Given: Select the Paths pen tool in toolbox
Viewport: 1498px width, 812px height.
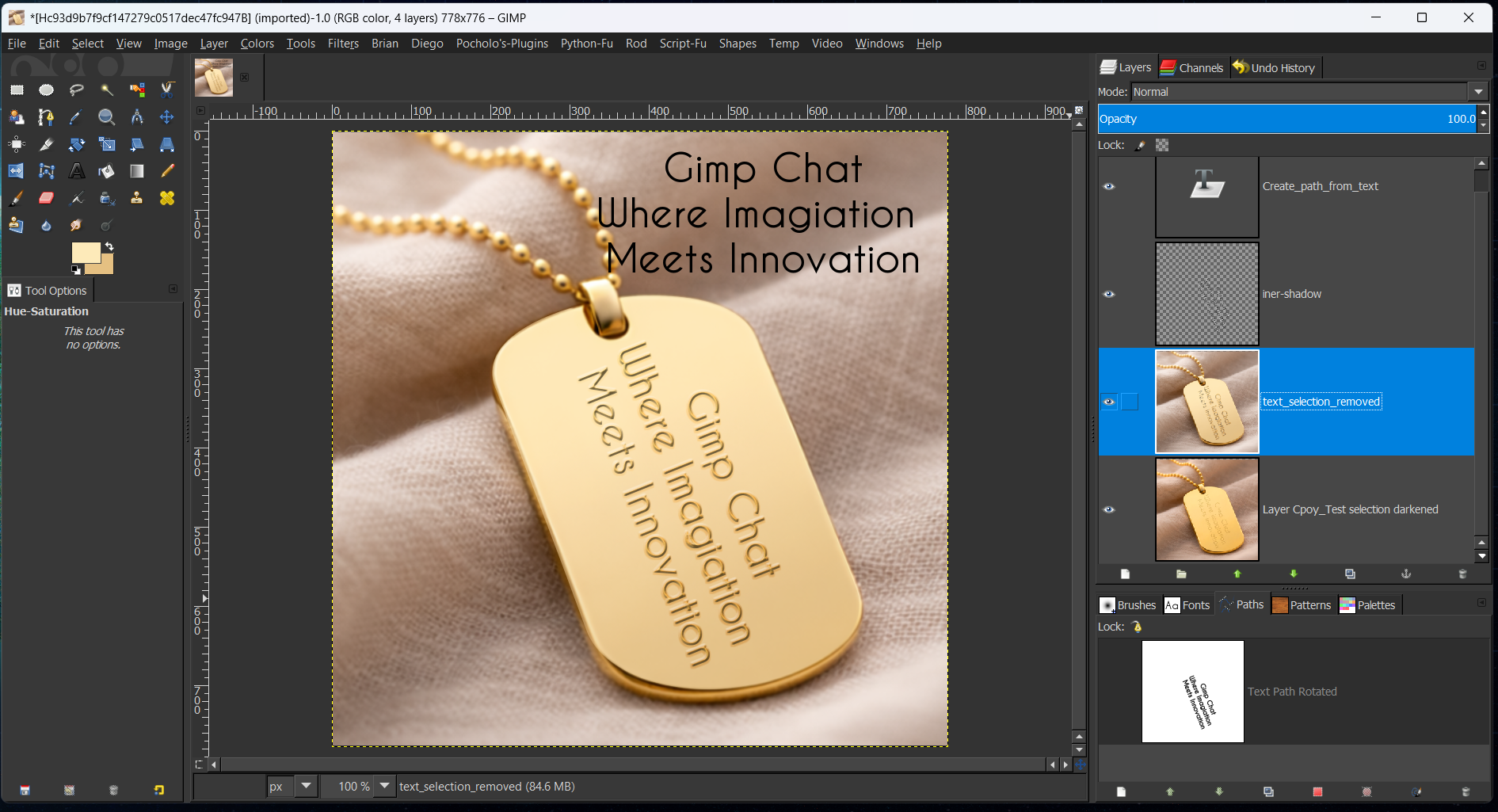Looking at the screenshot, I should [x=47, y=117].
